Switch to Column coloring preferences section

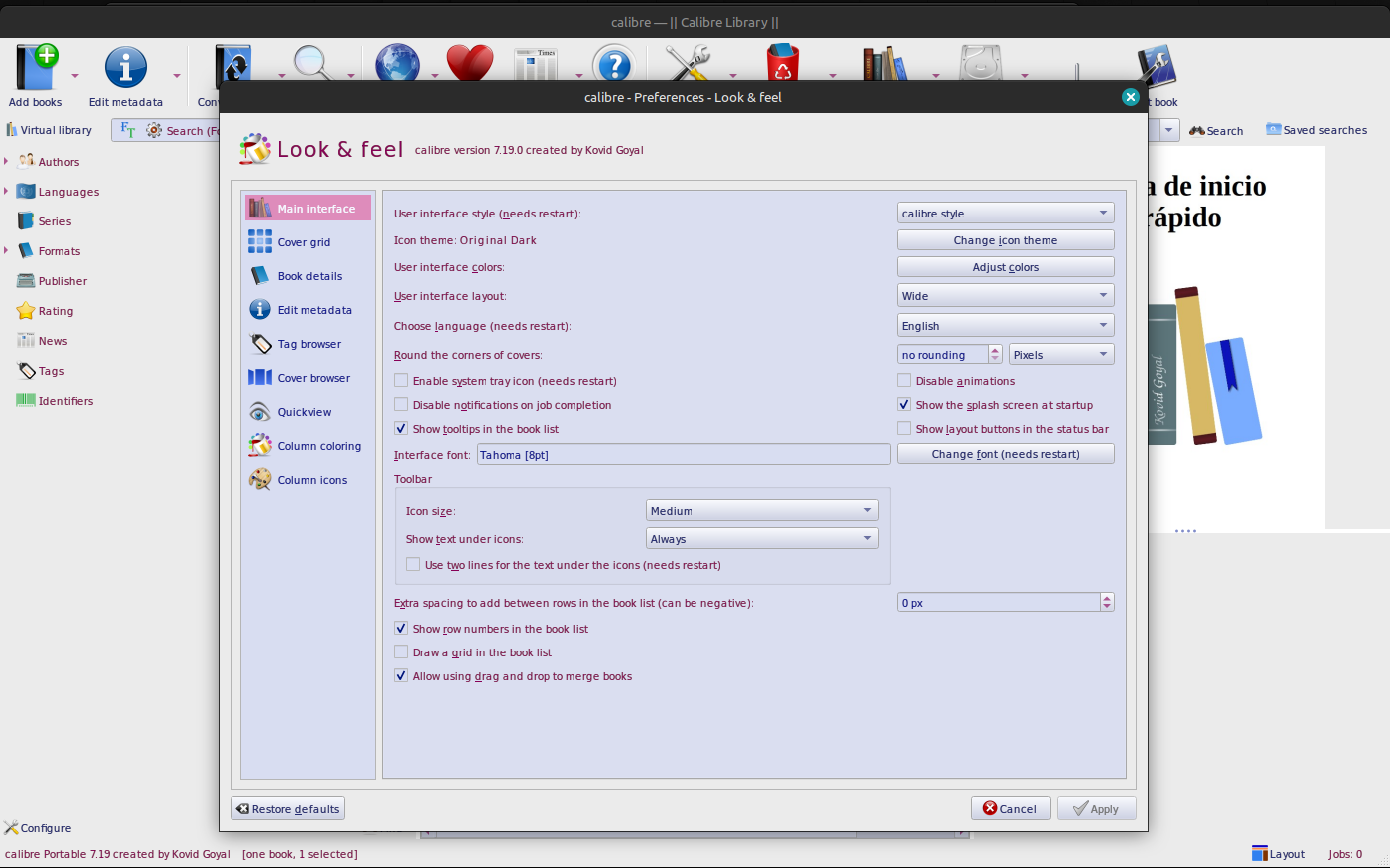308,446
